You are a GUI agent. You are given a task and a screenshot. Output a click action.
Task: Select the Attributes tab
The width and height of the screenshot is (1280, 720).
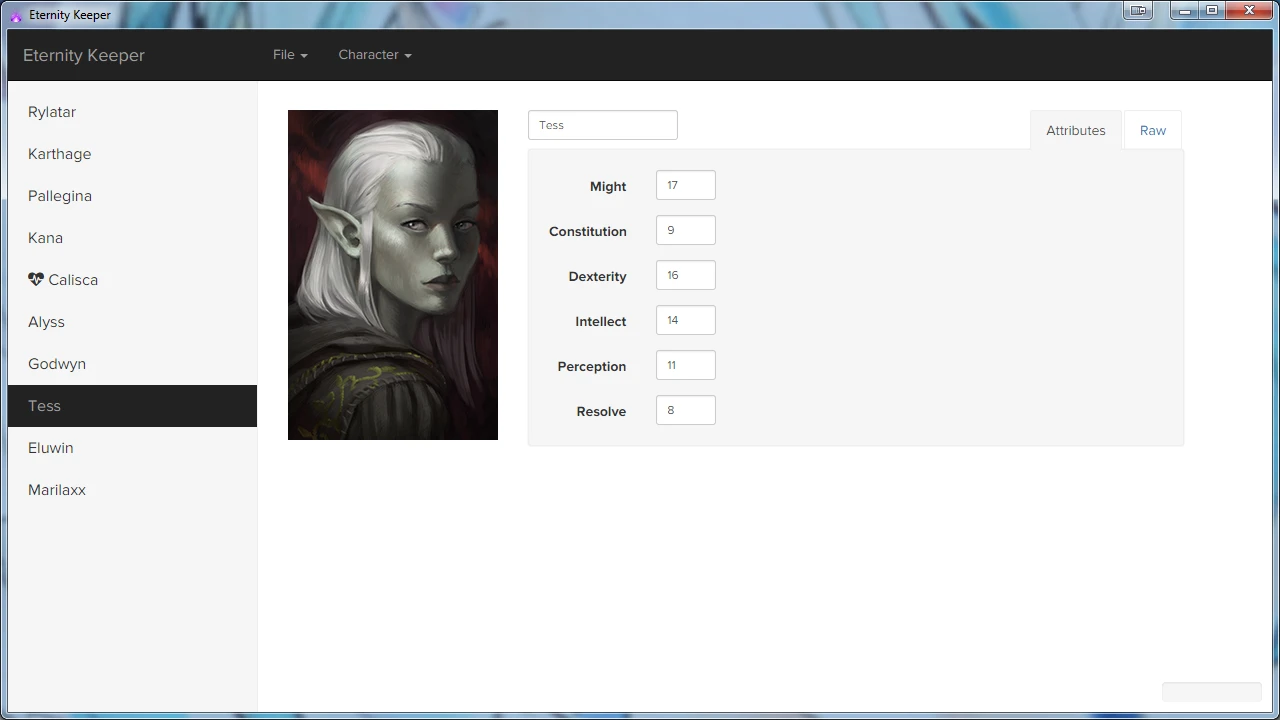click(1076, 130)
